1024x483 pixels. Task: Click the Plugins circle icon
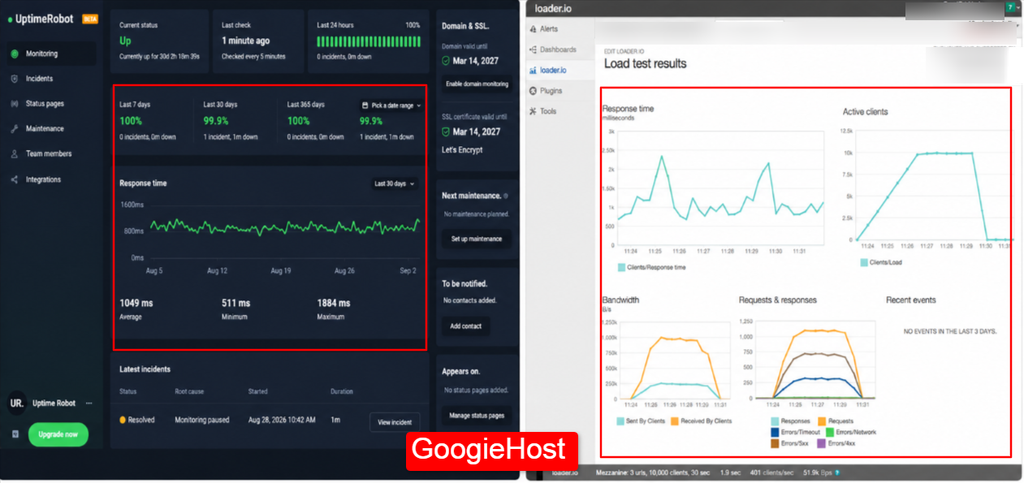point(534,91)
